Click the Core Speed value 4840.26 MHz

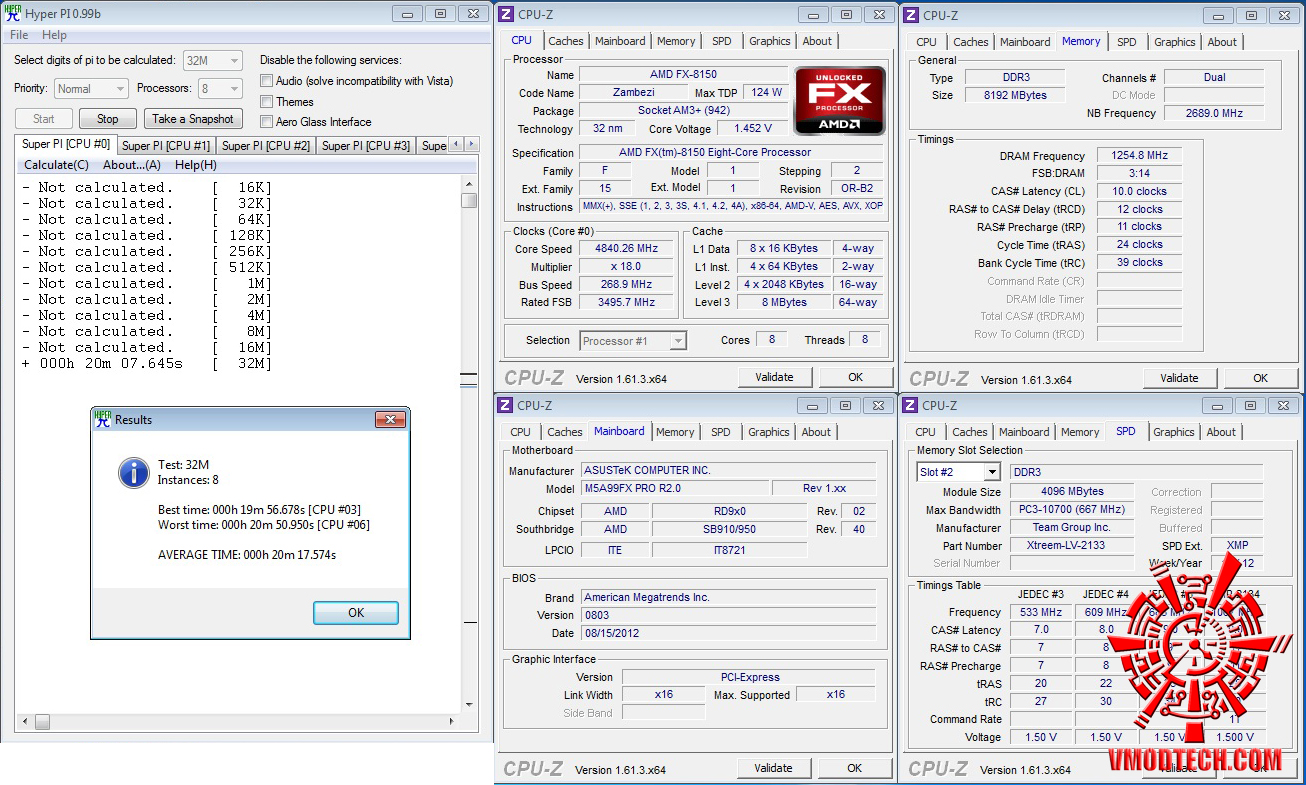(628, 248)
